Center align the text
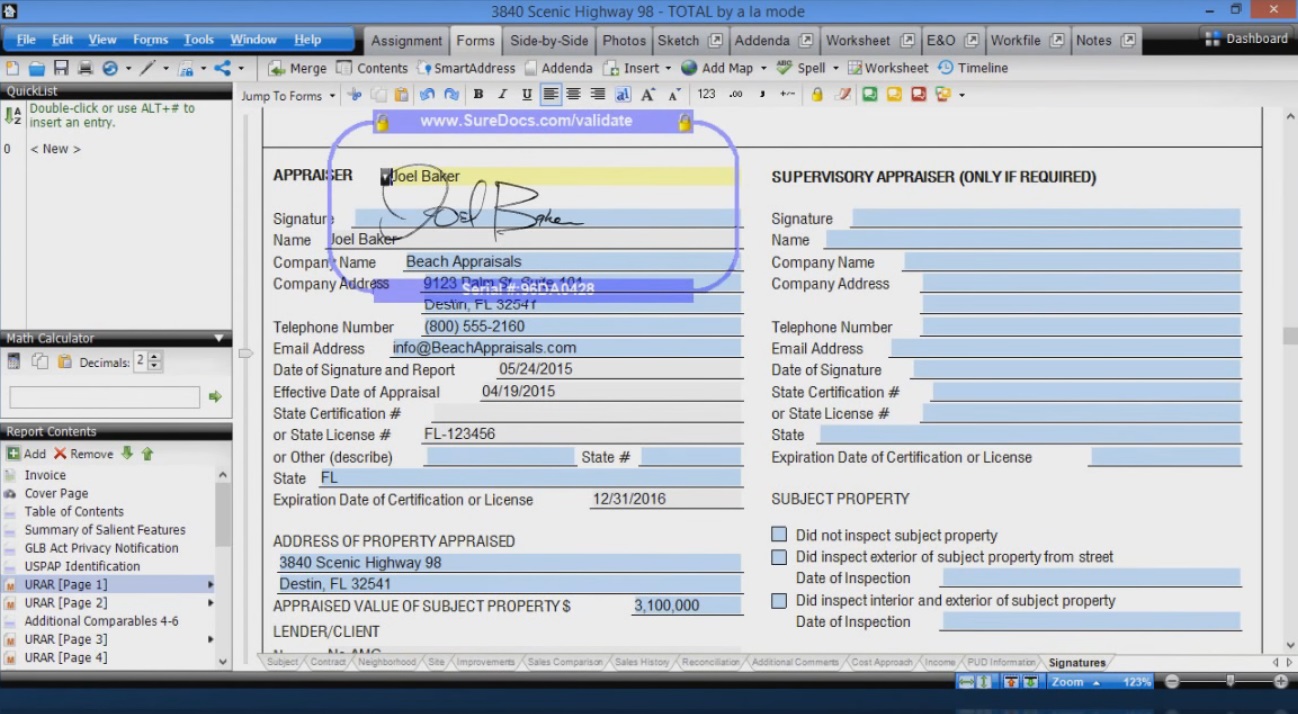The height and width of the screenshot is (714, 1298). click(x=573, y=95)
